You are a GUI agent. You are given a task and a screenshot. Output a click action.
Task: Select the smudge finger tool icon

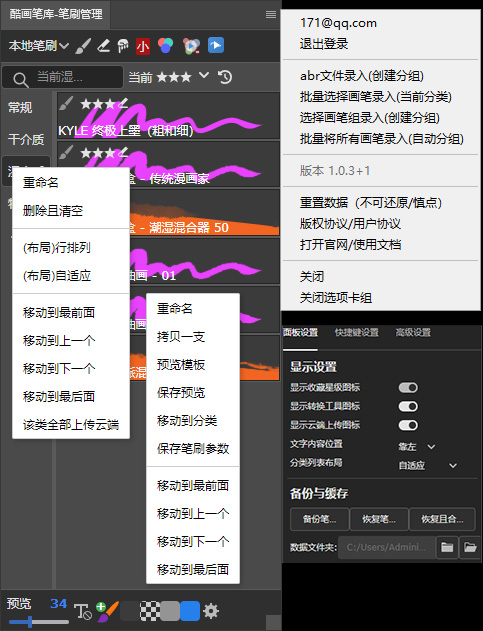[123, 46]
